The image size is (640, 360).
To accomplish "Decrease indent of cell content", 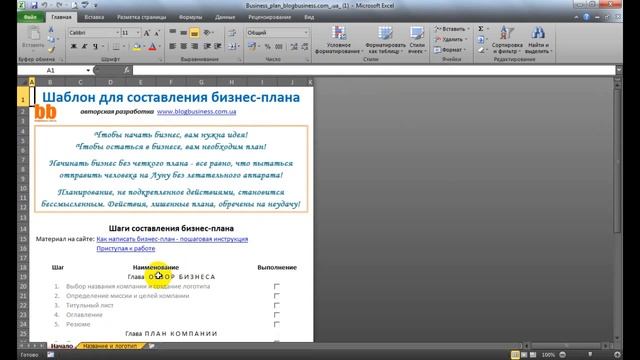I will (x=207, y=47).
